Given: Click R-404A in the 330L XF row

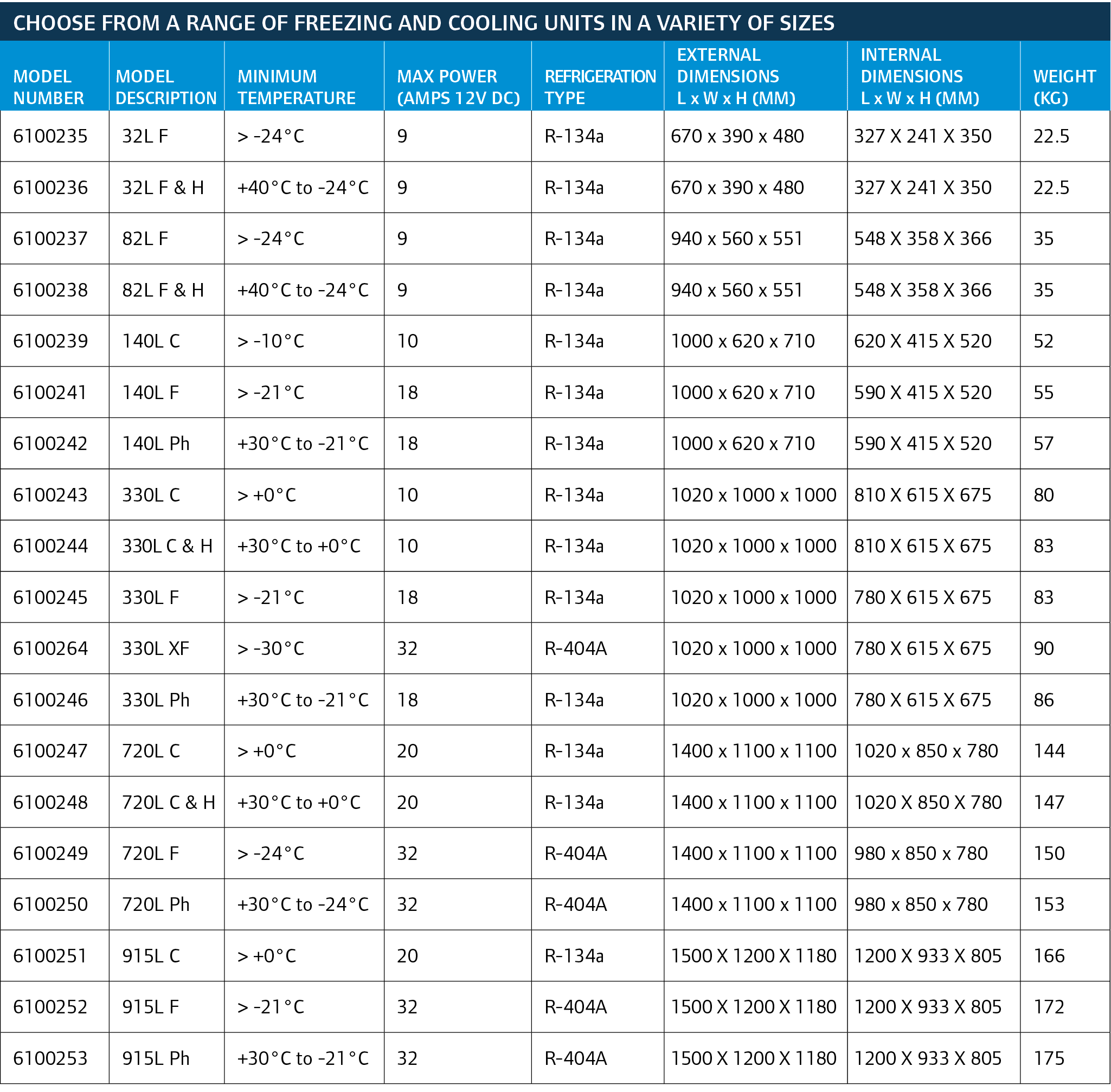Looking at the screenshot, I should pos(575,648).
